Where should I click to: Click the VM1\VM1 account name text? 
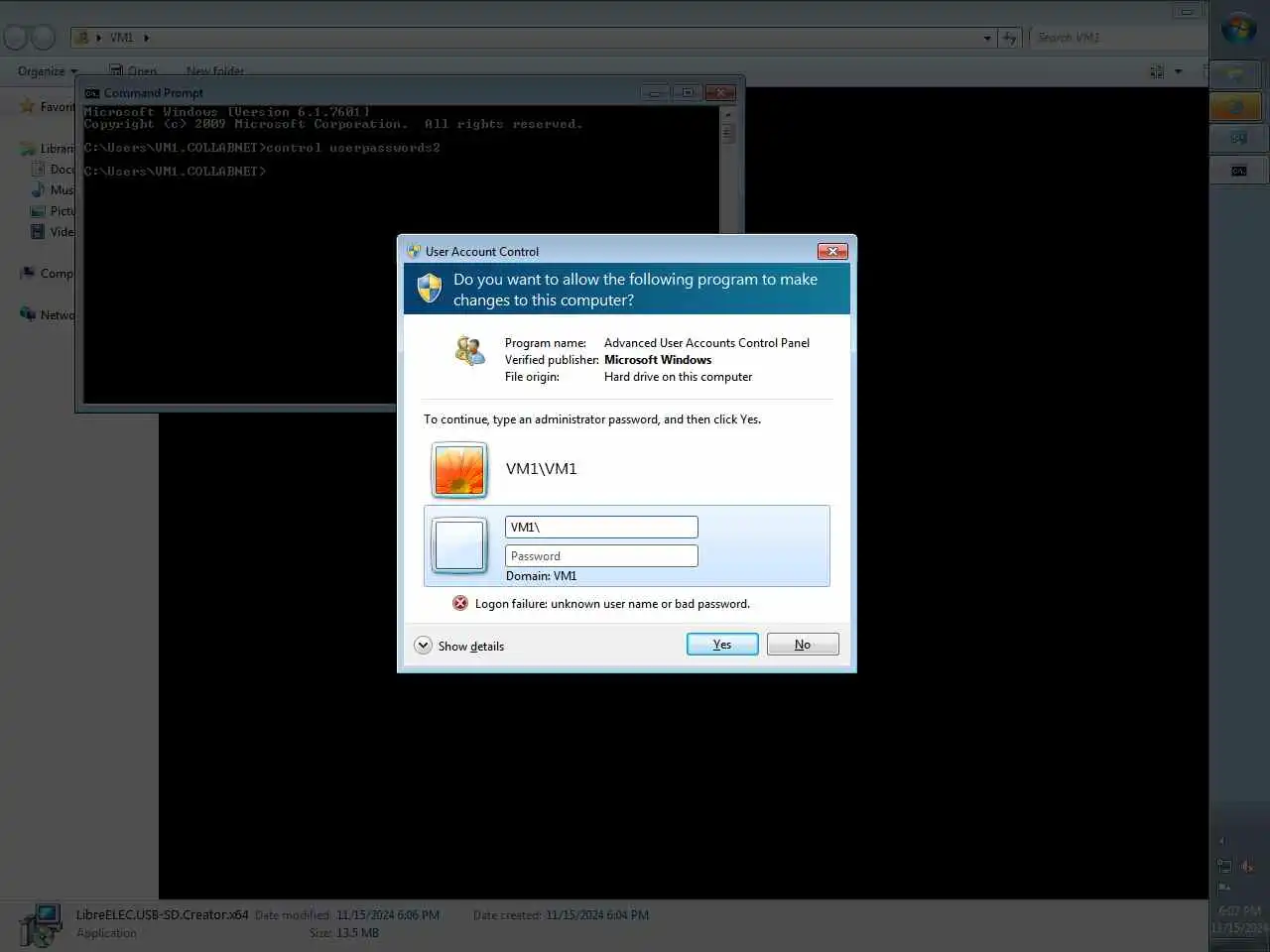(541, 469)
